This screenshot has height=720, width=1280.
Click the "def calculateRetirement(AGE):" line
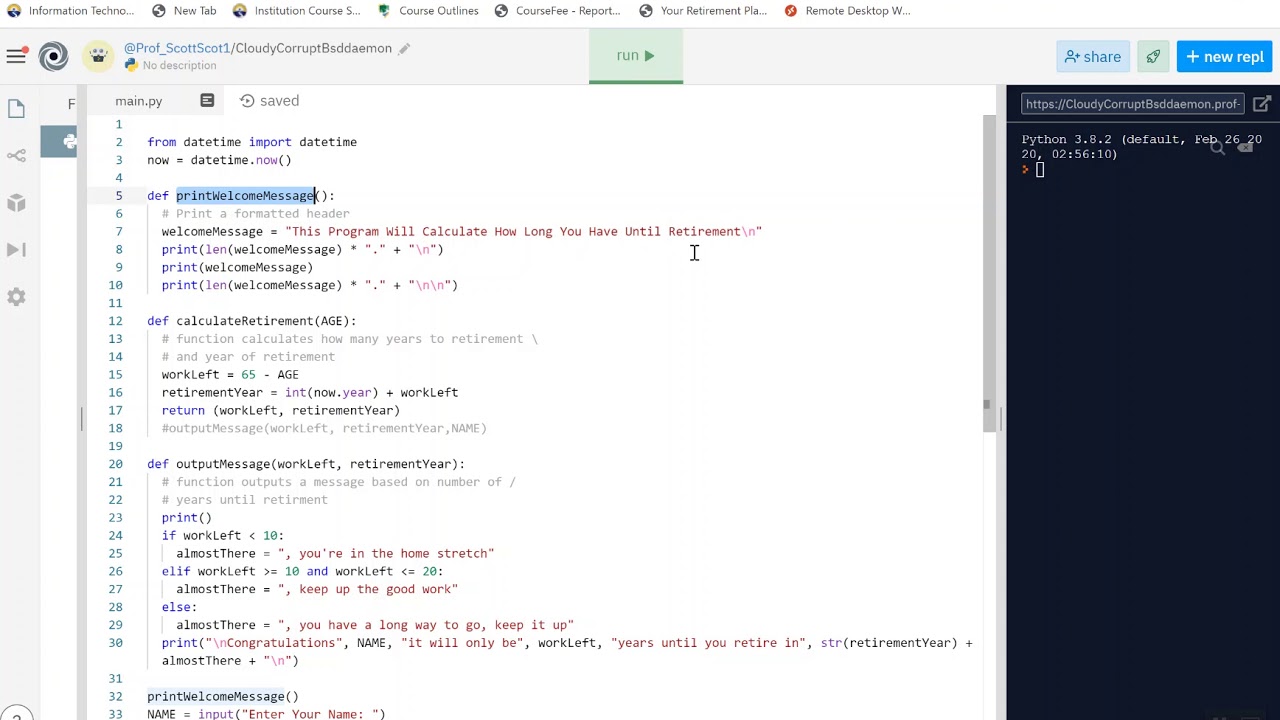point(252,321)
